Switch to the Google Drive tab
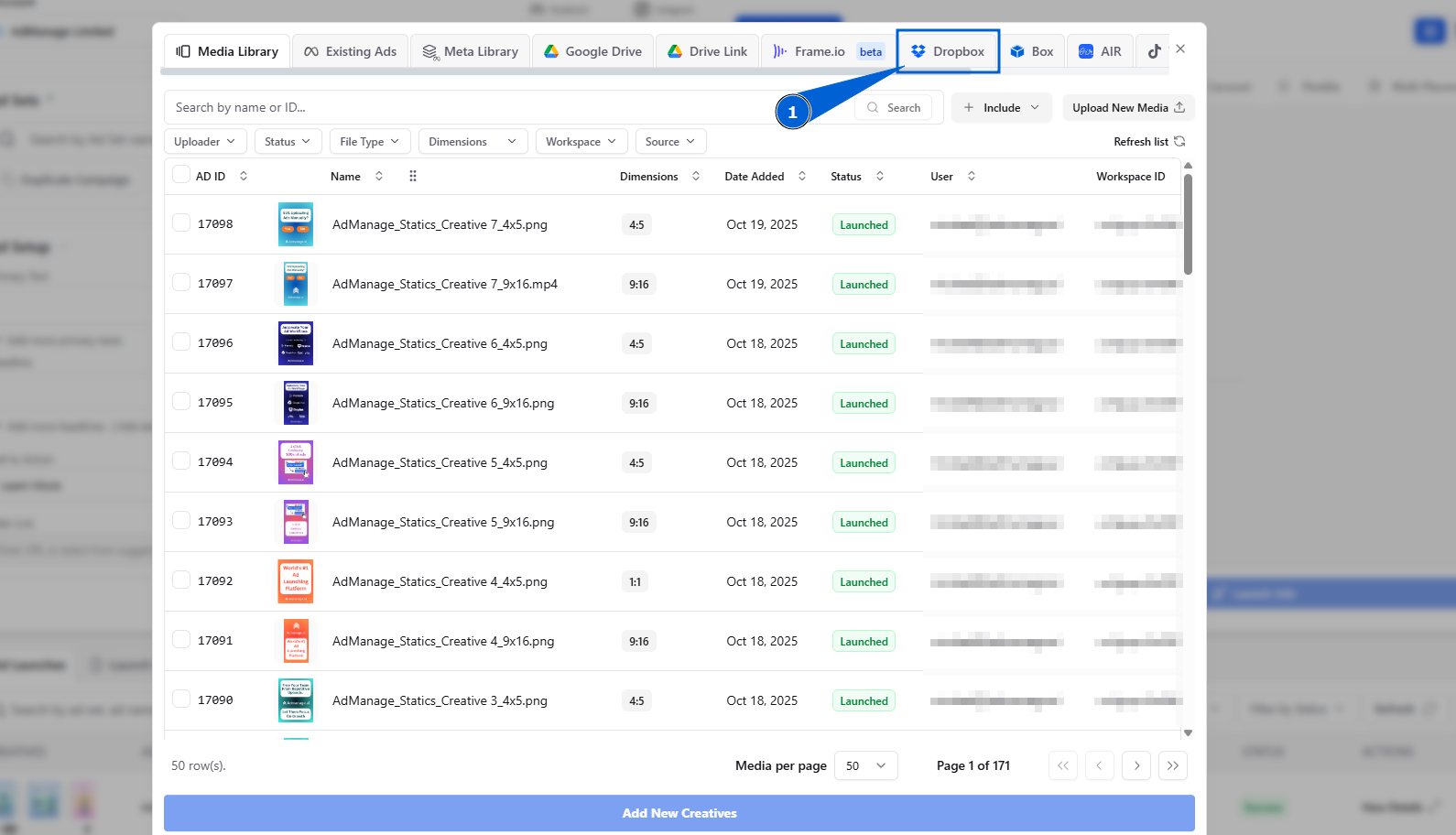This screenshot has width=1456, height=835. [593, 51]
